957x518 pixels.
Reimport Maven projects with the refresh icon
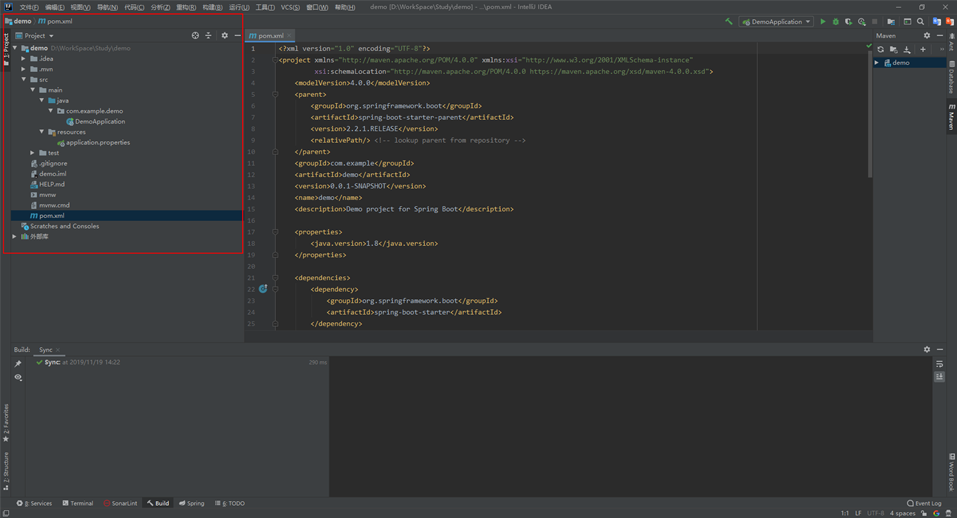tap(880, 49)
